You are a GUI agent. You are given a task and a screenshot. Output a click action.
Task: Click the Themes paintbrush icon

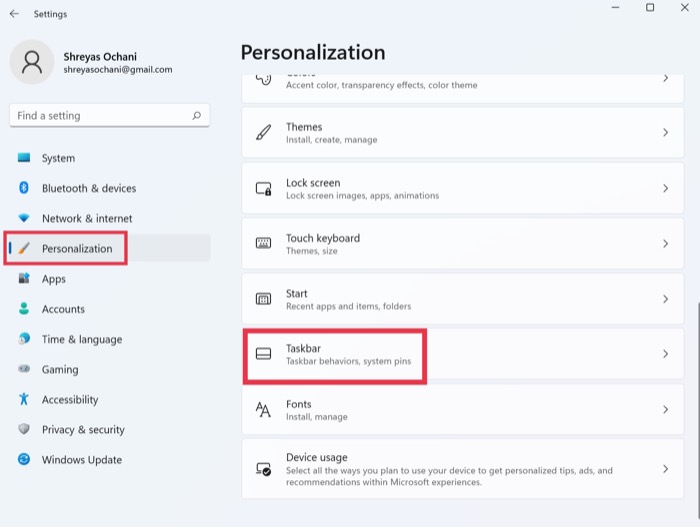264,133
